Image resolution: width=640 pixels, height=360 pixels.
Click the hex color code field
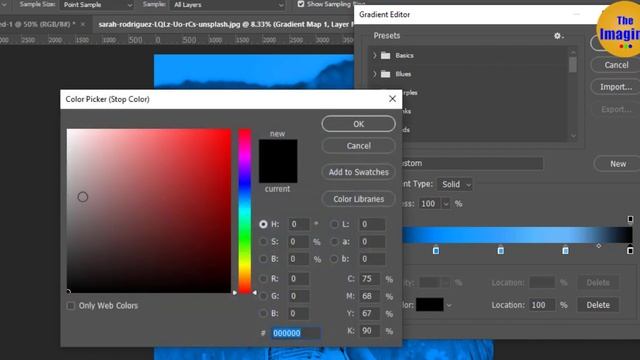pyautogui.click(x=296, y=333)
